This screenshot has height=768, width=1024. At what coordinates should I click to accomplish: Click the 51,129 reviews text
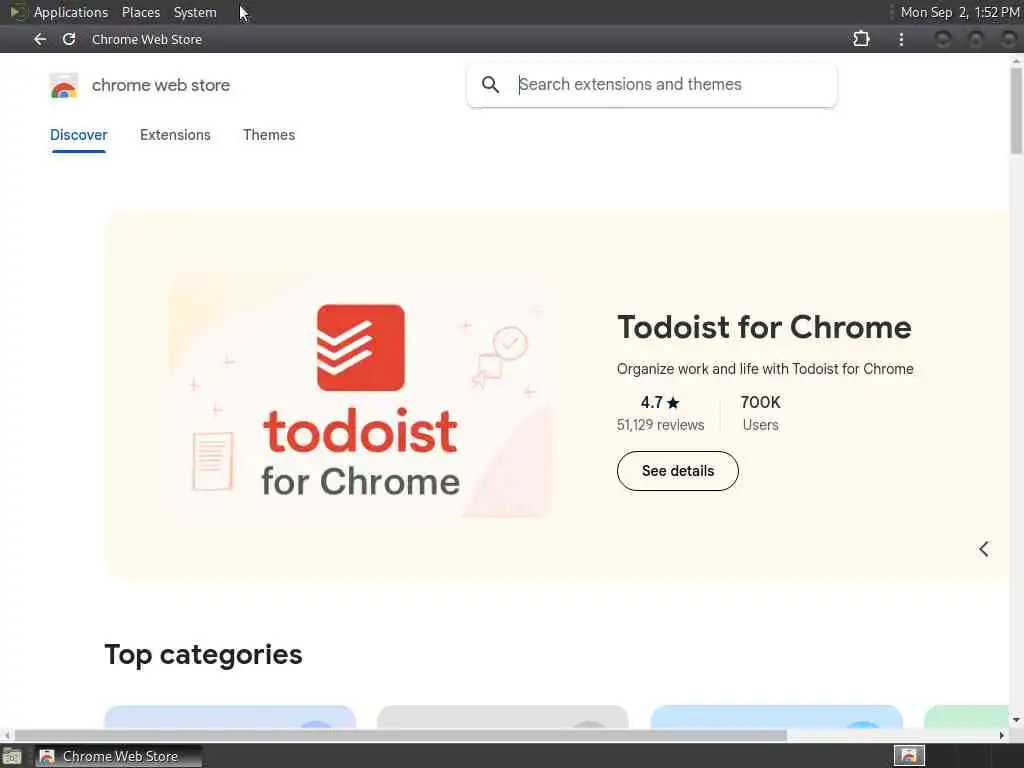click(x=660, y=425)
